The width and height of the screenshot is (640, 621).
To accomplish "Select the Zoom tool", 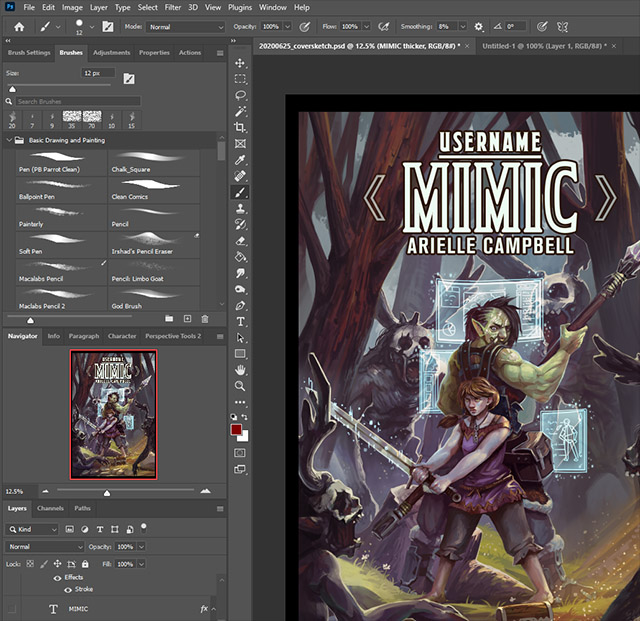I will (240, 386).
